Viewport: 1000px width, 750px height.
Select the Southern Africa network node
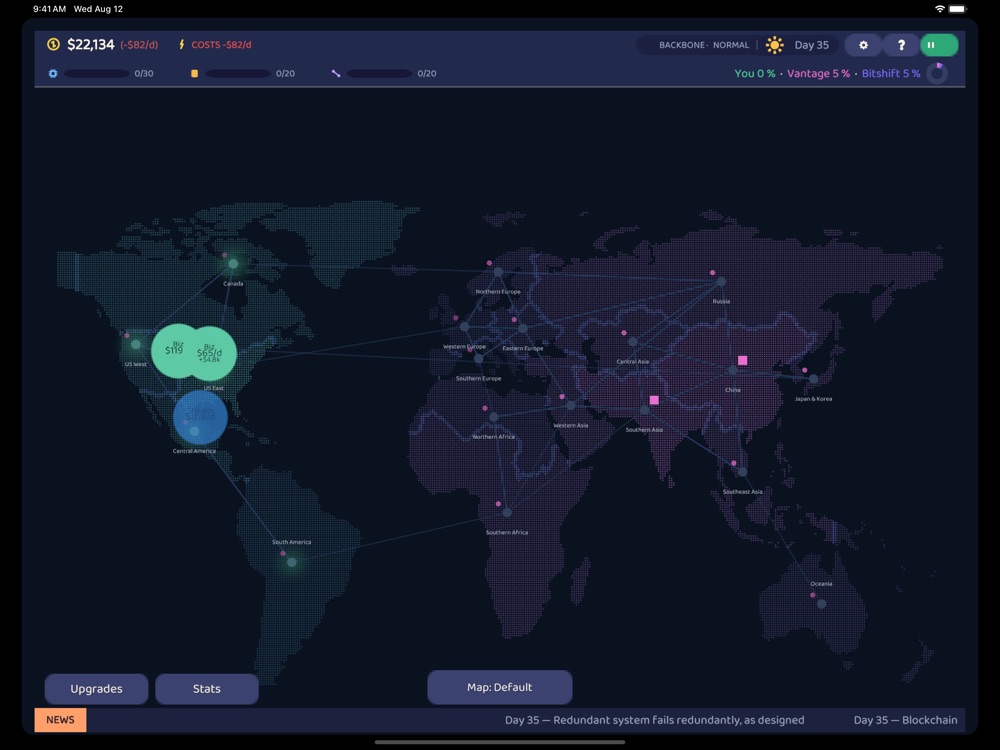tap(507, 512)
